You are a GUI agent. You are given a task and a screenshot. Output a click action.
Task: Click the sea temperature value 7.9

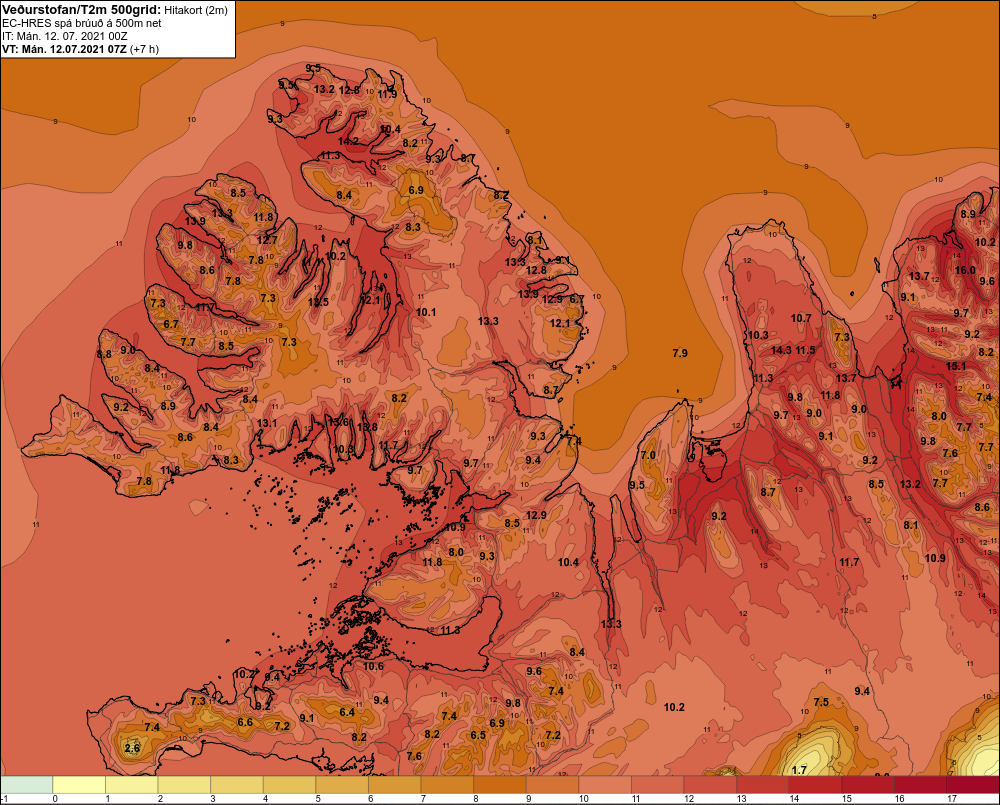[x=680, y=353]
